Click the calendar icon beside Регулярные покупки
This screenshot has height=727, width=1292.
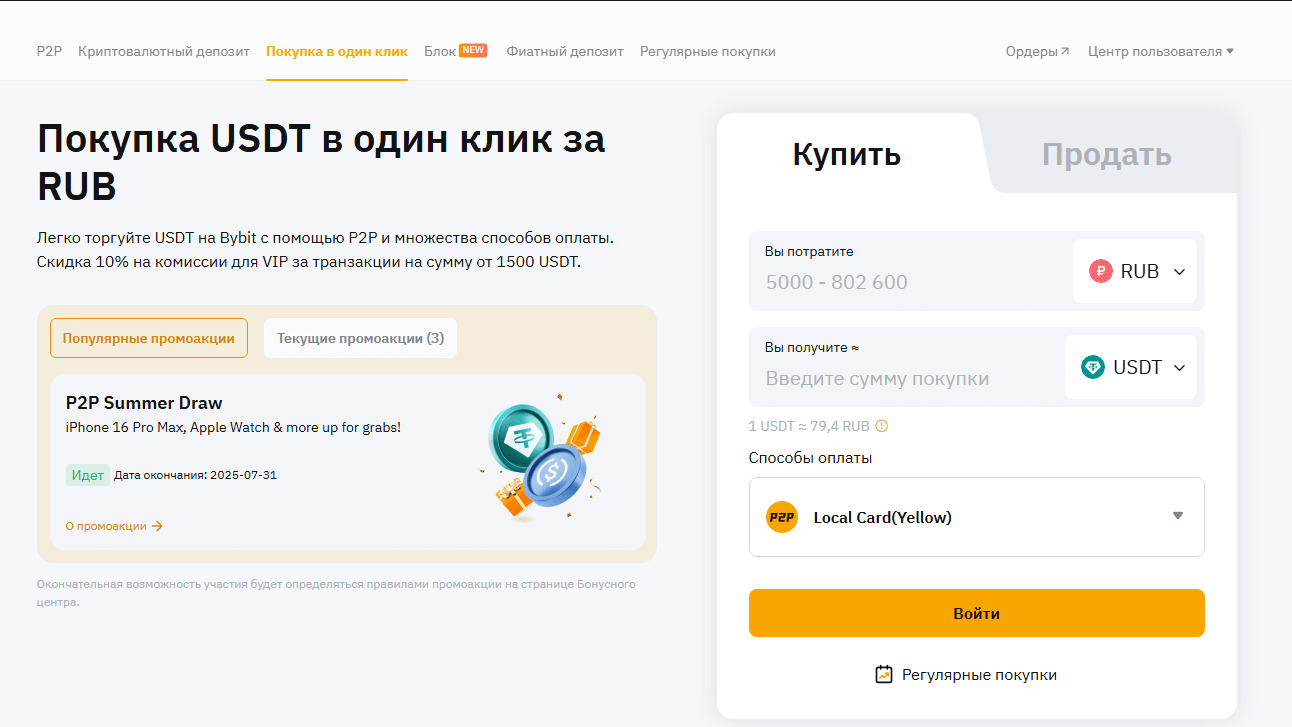[x=883, y=675]
